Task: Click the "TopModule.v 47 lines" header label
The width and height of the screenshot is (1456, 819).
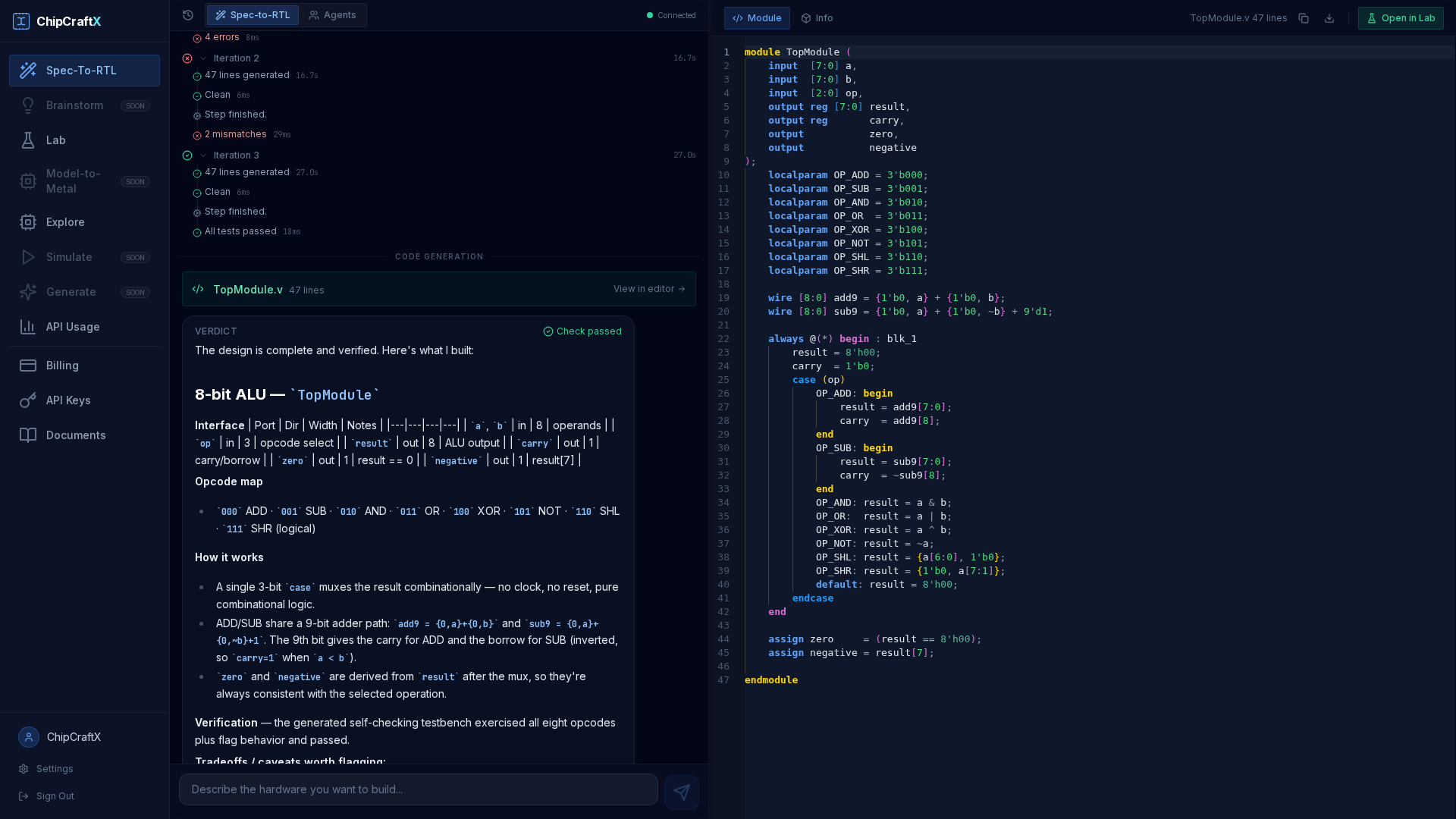Action: (1238, 18)
